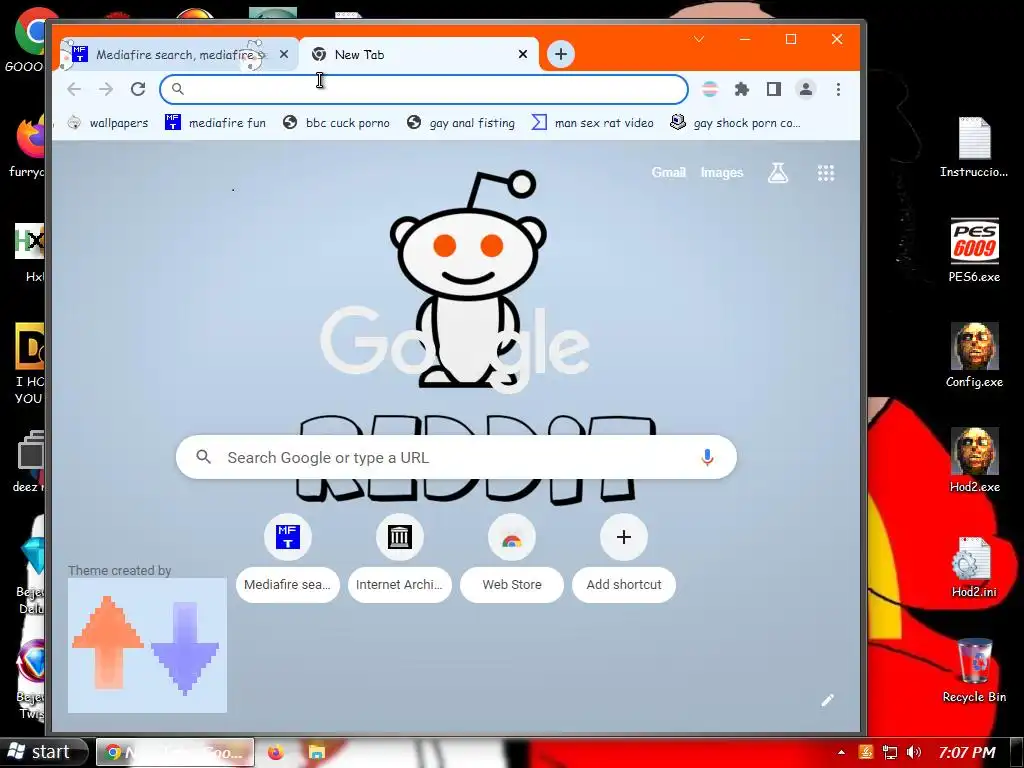Open Chrome's three-dot menu

pyautogui.click(x=838, y=89)
